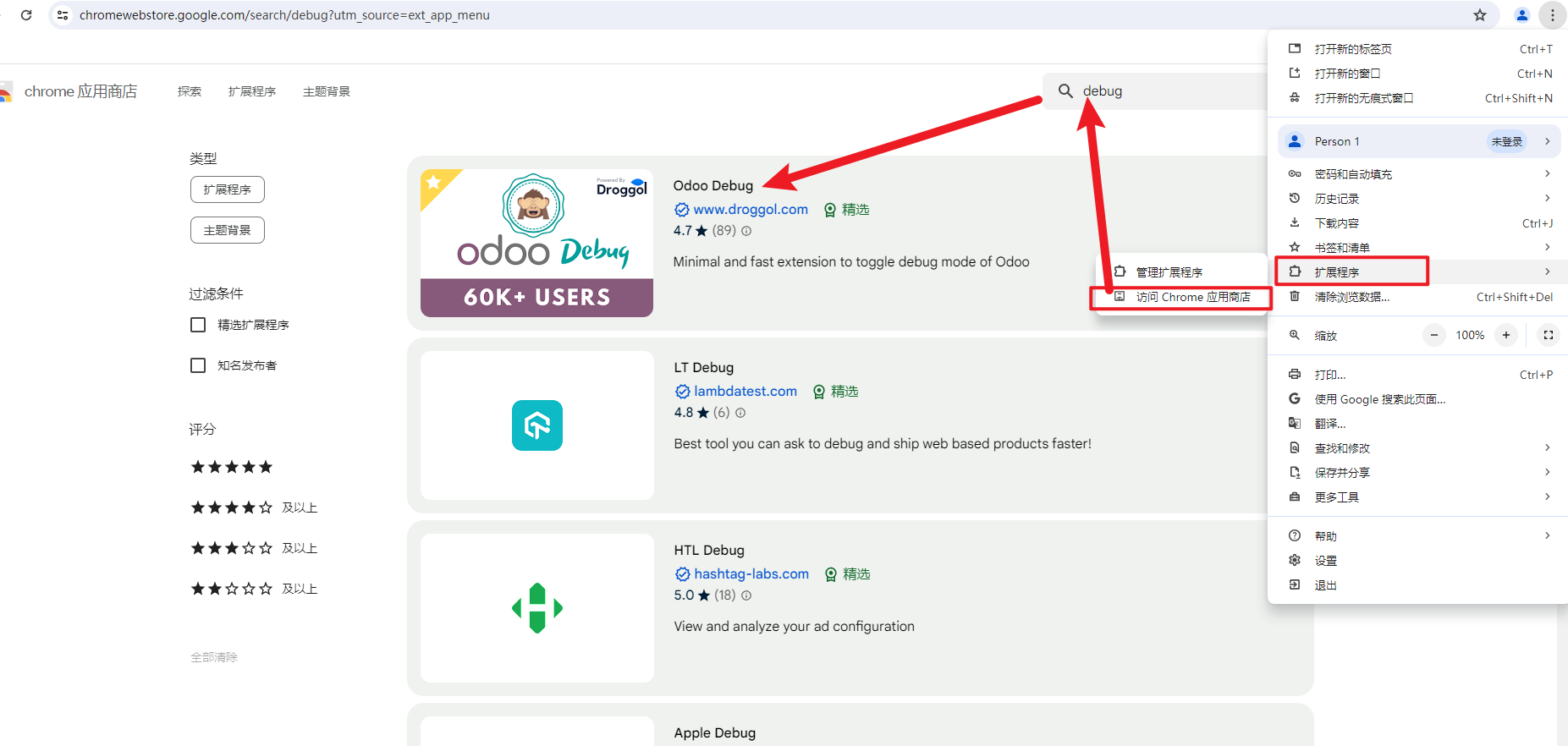Viewport: 1568px width, 746px height.
Task: Click the featured badge icon for Odoo Debug
Action: [830, 210]
